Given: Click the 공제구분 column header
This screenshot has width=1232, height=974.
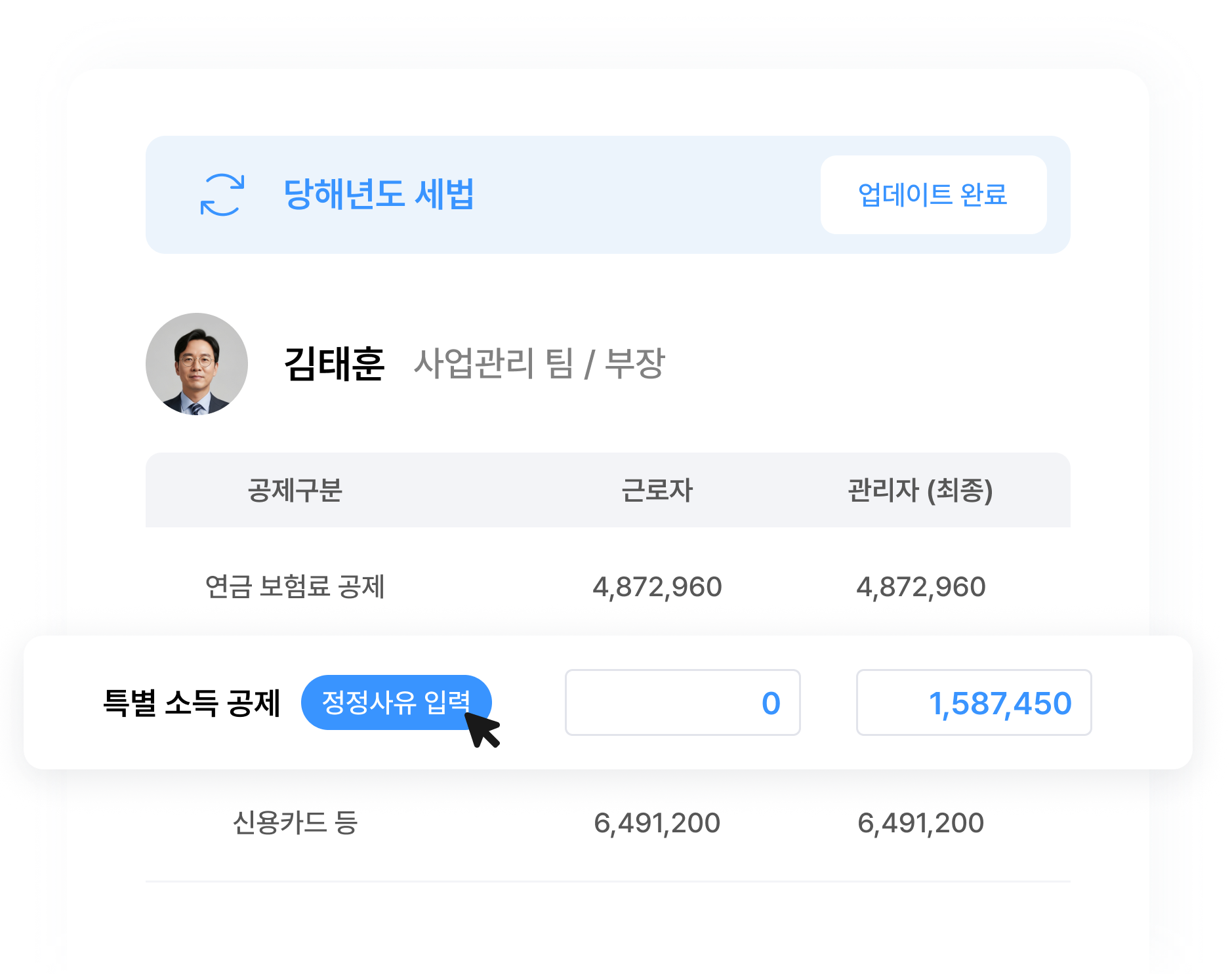Looking at the screenshot, I should pyautogui.click(x=295, y=491).
